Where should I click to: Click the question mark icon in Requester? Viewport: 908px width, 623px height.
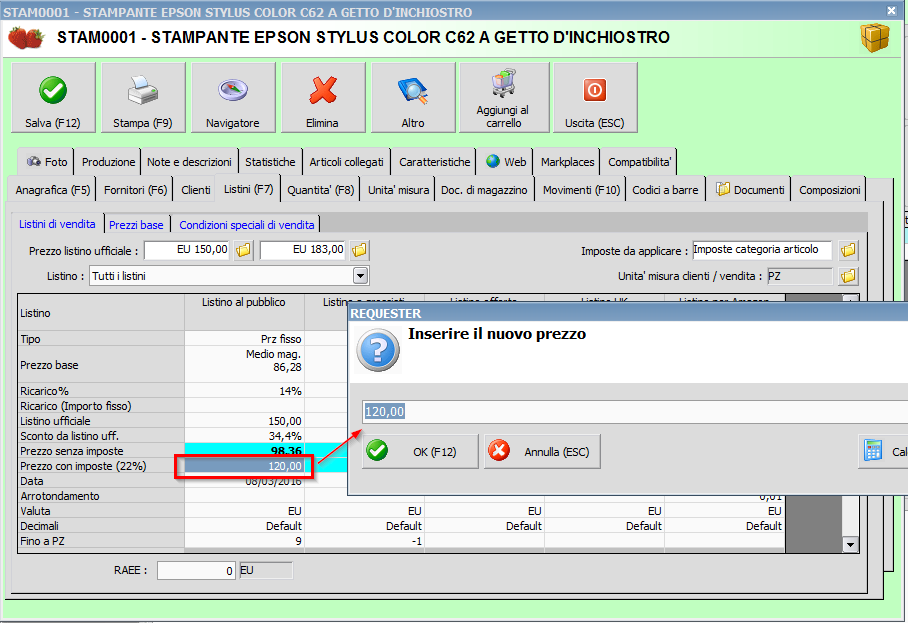pos(378,349)
